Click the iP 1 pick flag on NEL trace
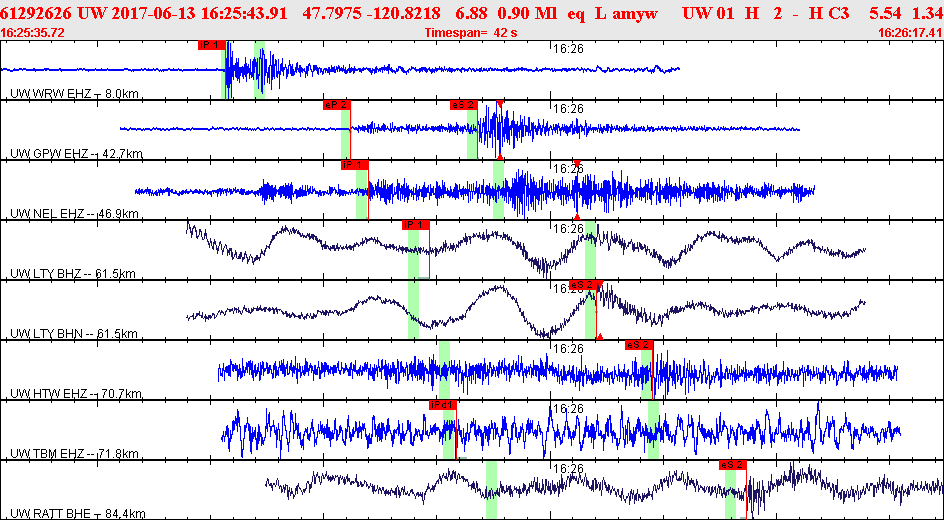944x520 pixels. pos(355,165)
